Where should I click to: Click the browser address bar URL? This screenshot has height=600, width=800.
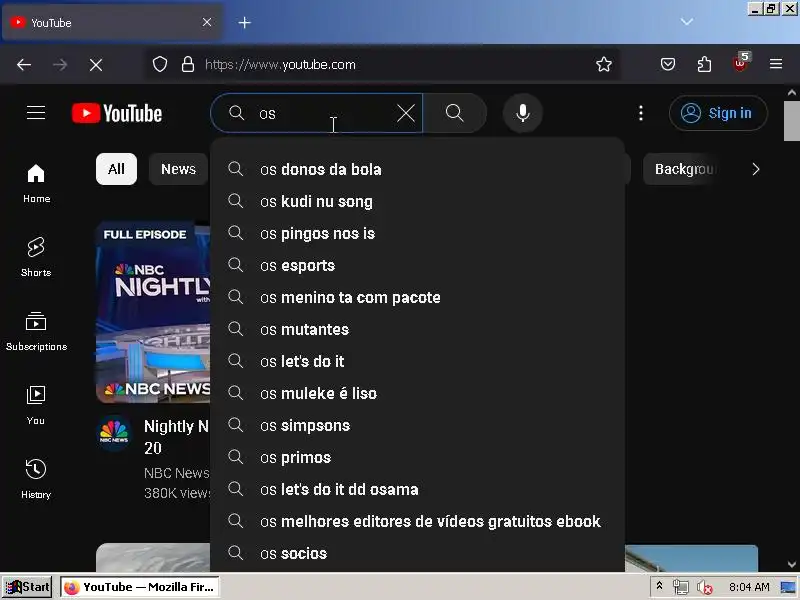click(280, 65)
